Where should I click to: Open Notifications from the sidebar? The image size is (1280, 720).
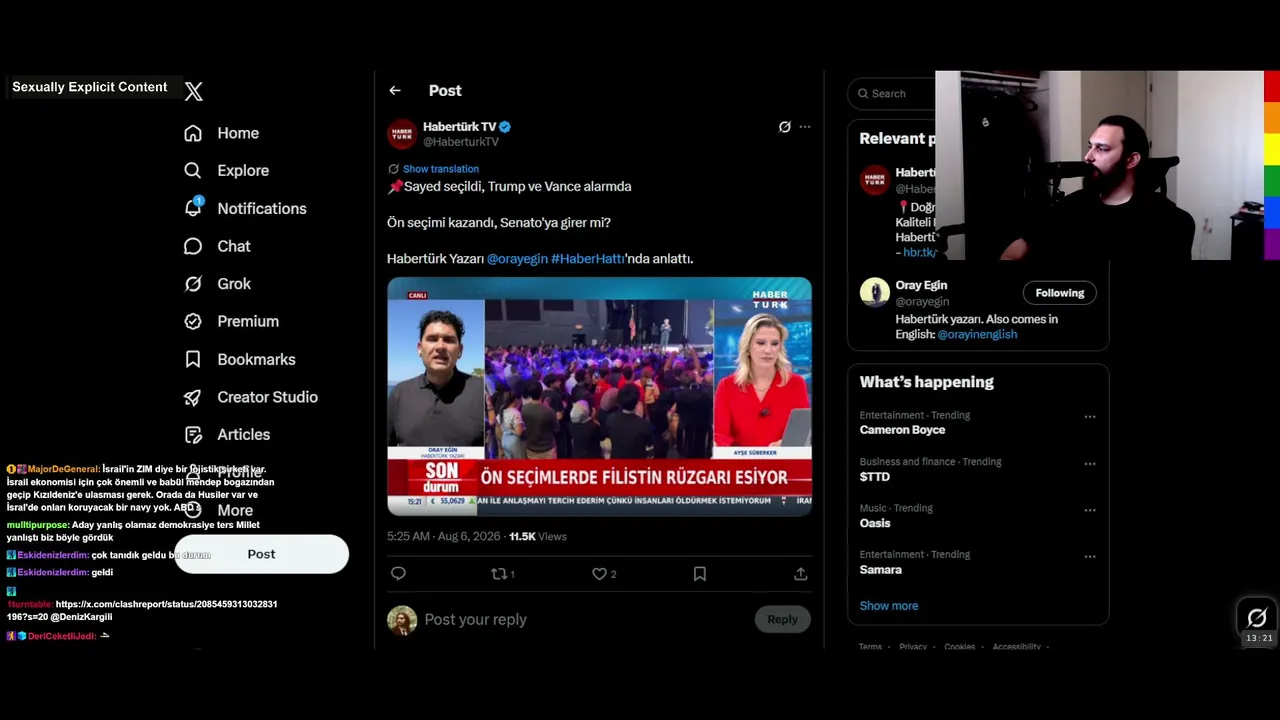coord(245,208)
